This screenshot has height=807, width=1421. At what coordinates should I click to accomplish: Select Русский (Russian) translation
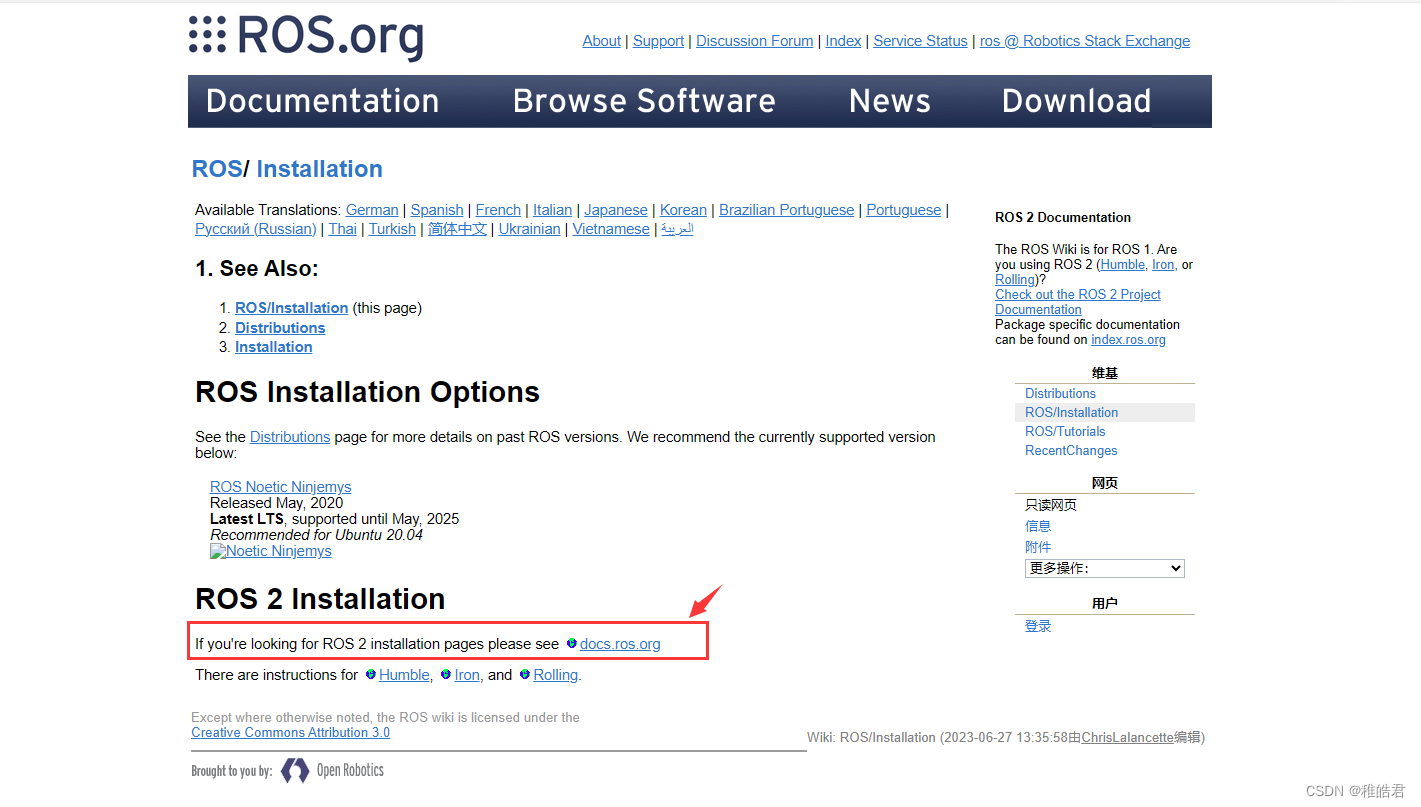click(x=256, y=229)
